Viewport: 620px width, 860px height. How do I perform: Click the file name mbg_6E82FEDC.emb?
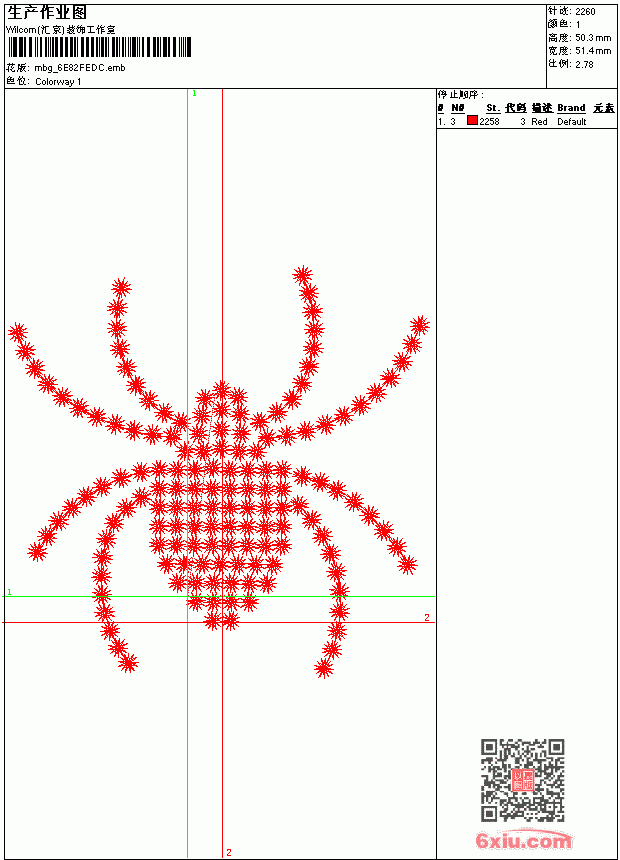click(80, 68)
